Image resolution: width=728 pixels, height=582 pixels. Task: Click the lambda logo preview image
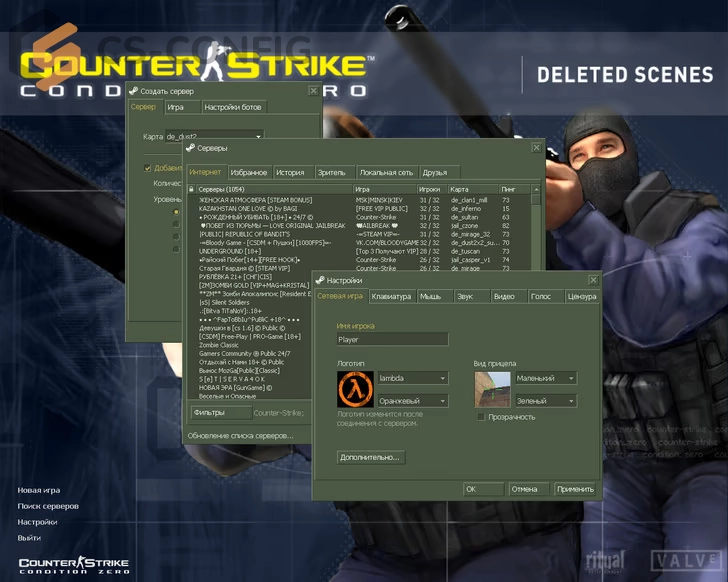(355, 389)
